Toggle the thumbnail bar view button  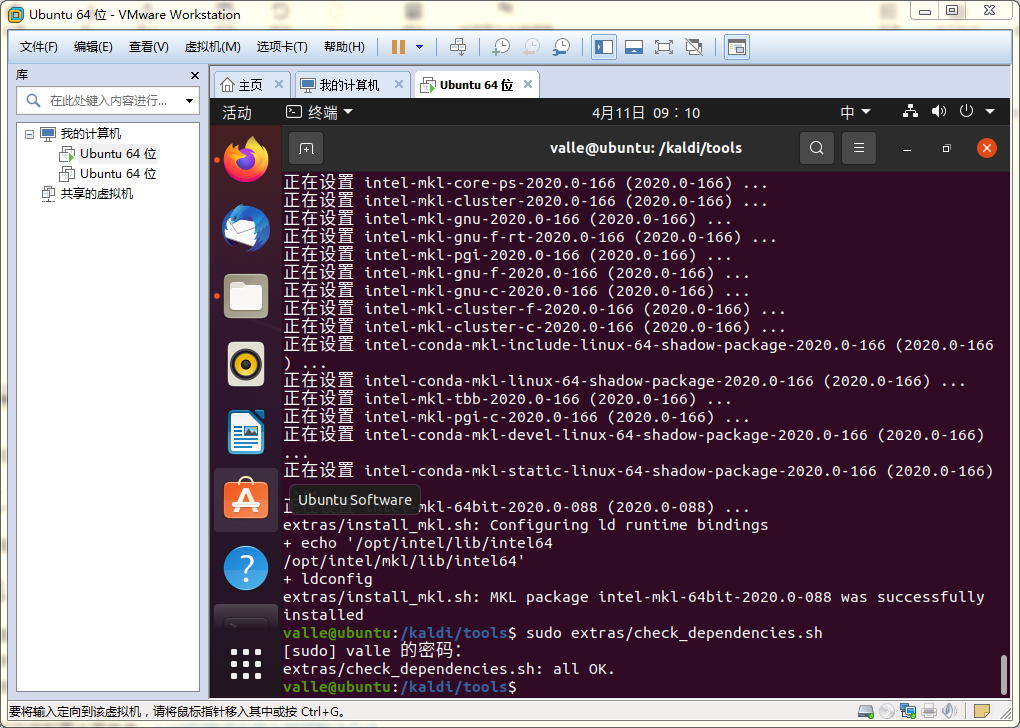(x=634, y=47)
